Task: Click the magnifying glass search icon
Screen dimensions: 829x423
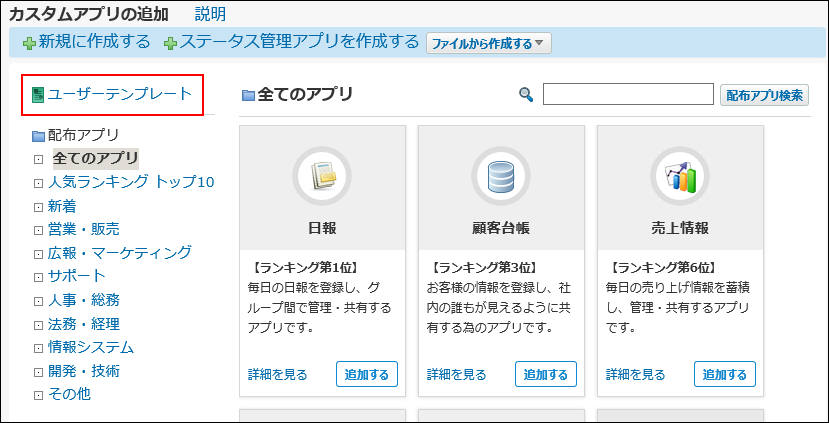Action: click(x=526, y=95)
